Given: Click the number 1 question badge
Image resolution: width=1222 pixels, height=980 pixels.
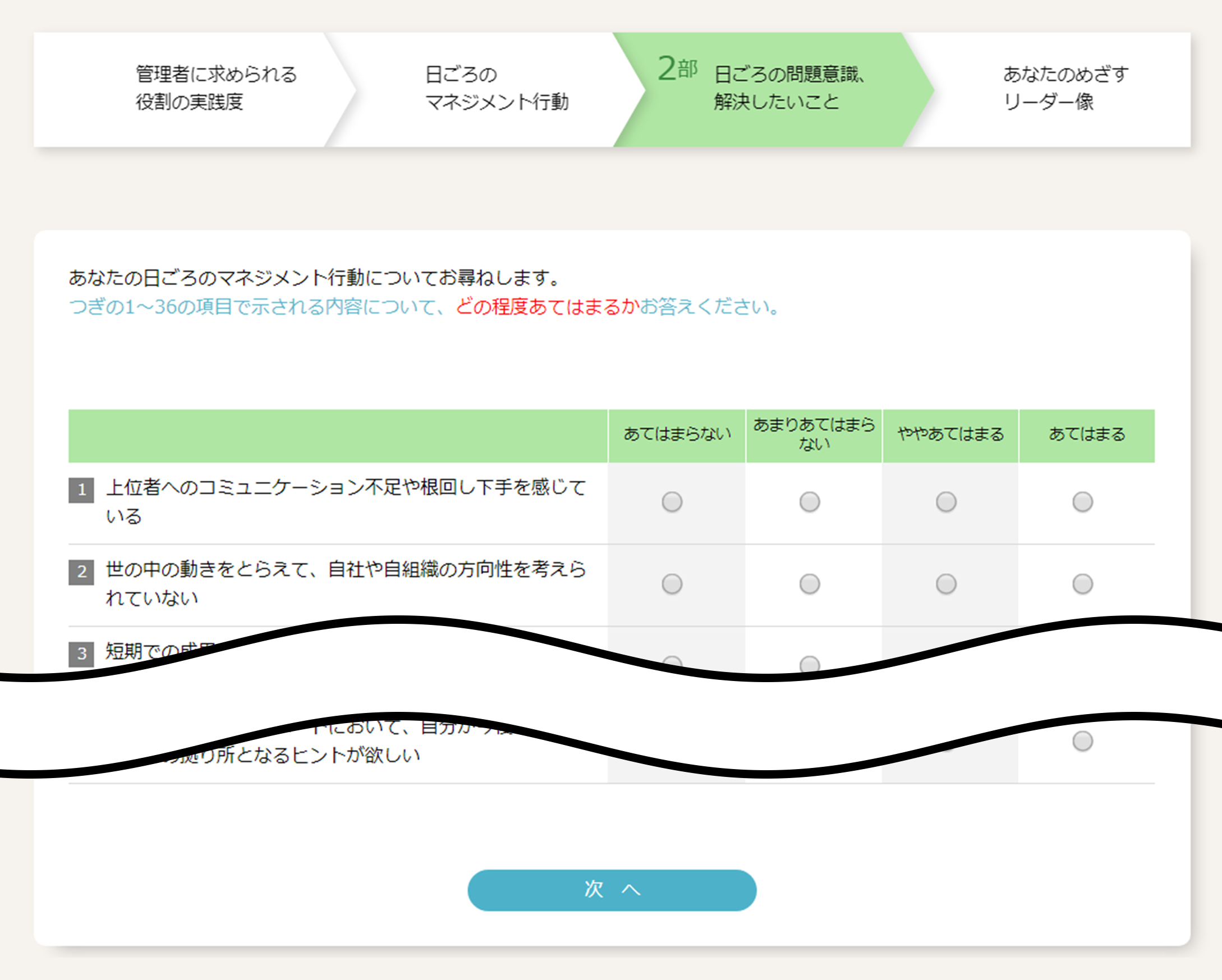Looking at the screenshot, I should click(x=81, y=490).
